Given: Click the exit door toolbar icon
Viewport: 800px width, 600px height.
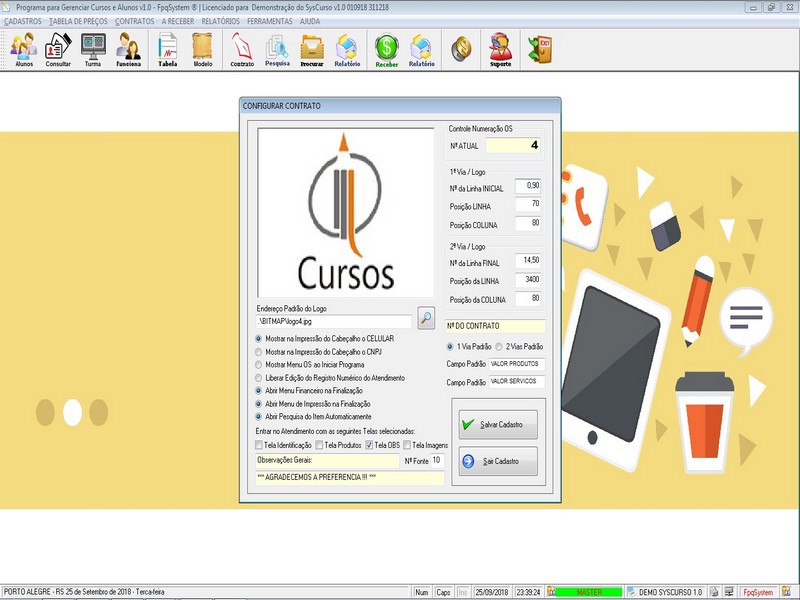Looking at the screenshot, I should (x=540, y=49).
